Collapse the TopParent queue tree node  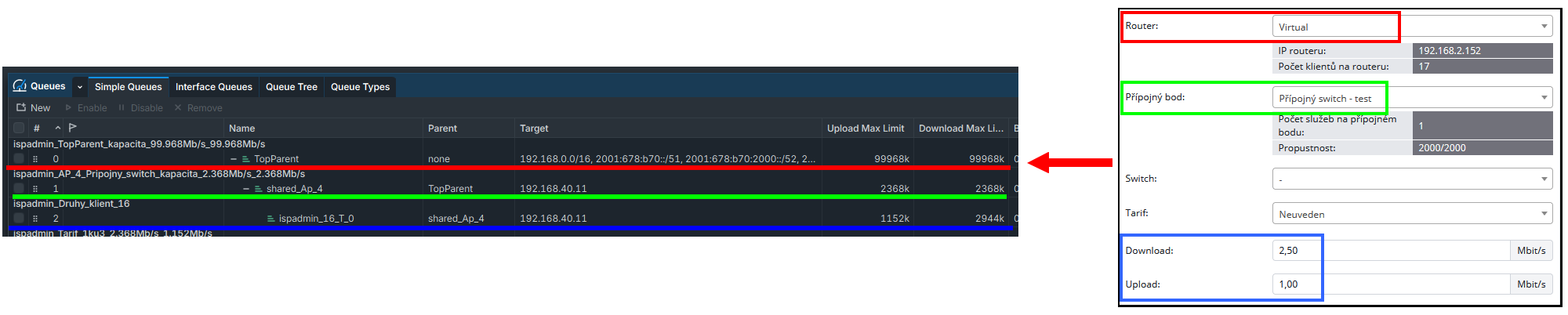click(234, 159)
